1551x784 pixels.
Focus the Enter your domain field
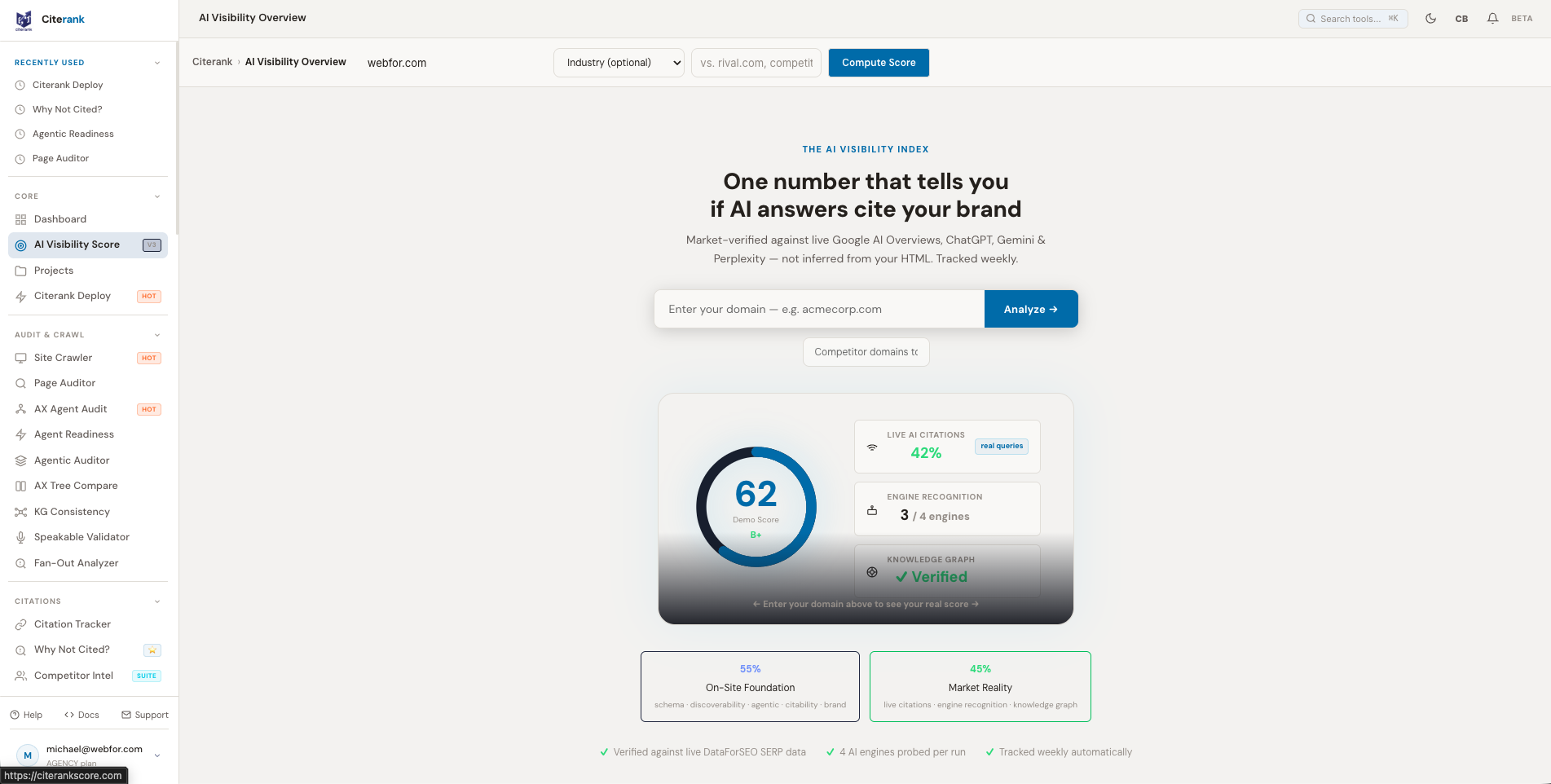[819, 309]
